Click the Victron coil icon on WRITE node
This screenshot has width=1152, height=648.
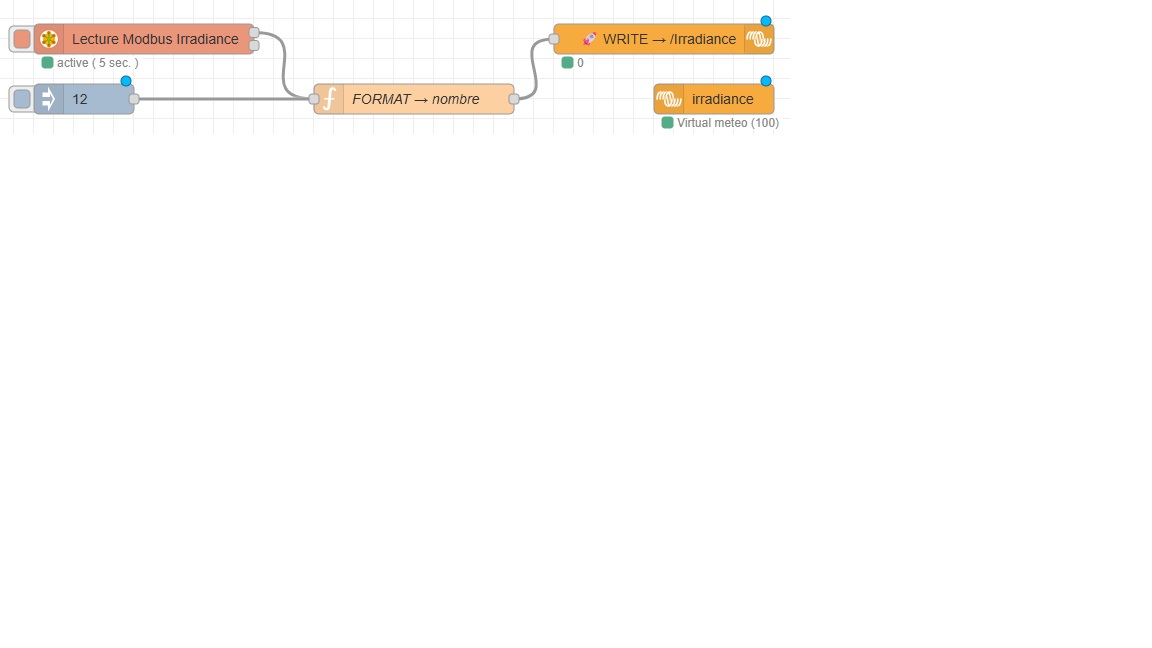point(759,39)
